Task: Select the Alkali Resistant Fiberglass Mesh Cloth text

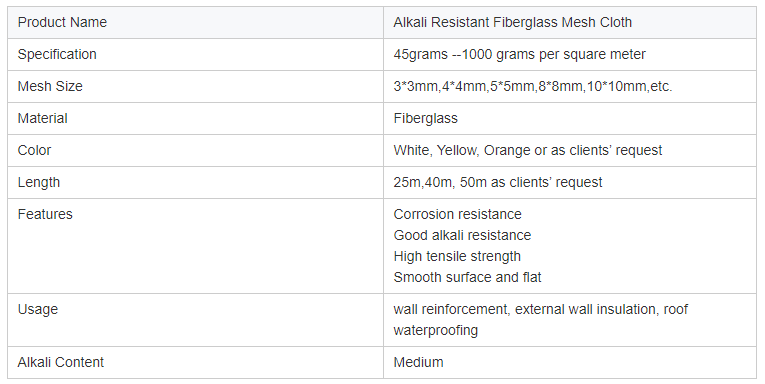Action: pos(512,22)
